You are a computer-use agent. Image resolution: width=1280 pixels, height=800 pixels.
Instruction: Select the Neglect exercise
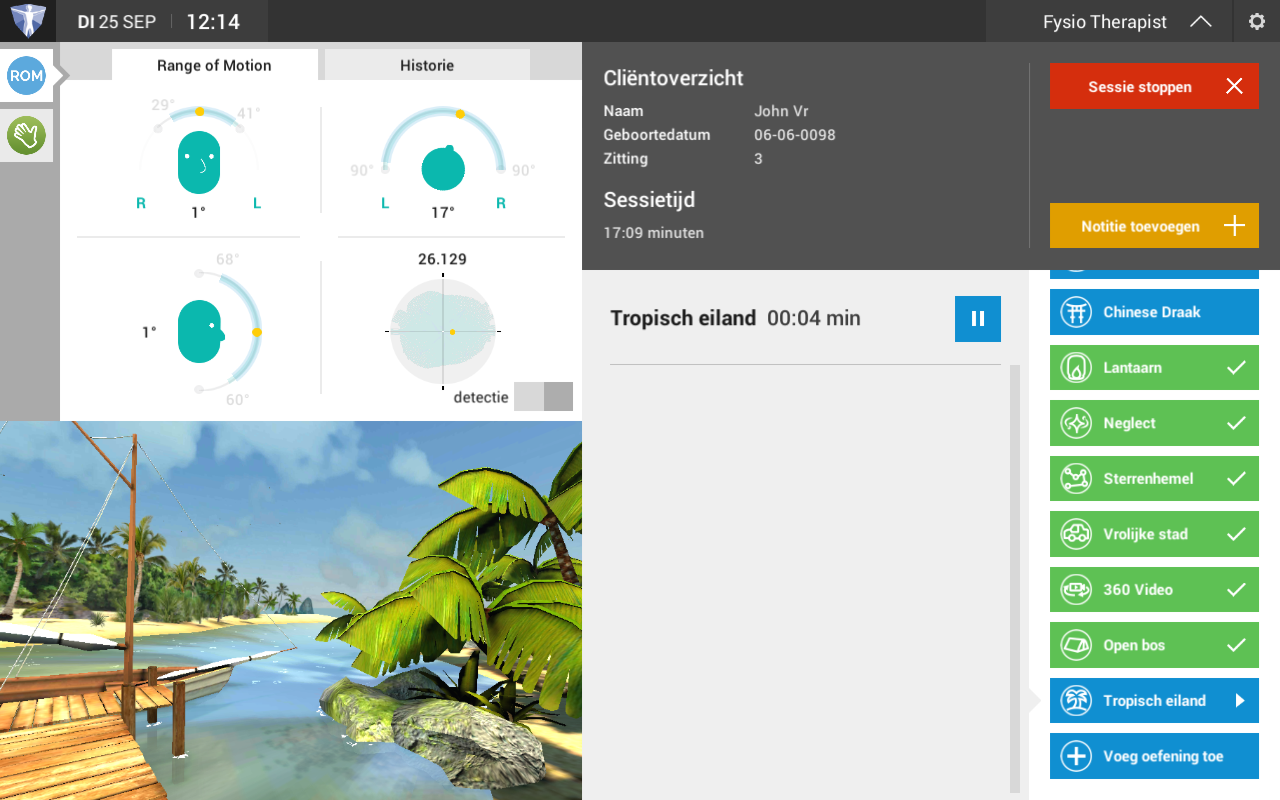coord(1154,423)
